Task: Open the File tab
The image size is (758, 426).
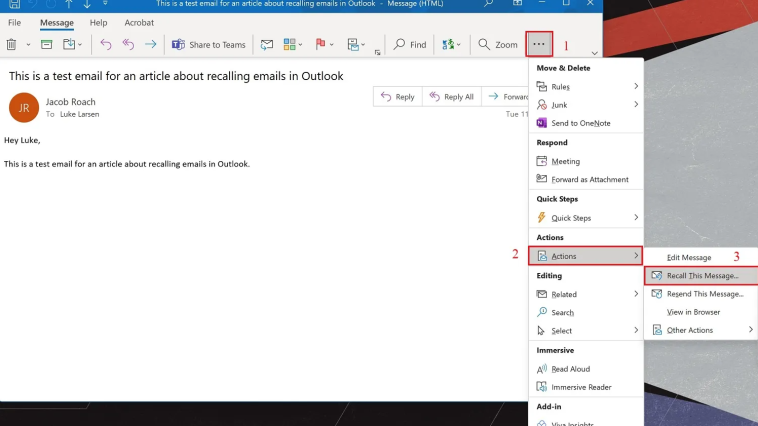Action: click(x=14, y=22)
